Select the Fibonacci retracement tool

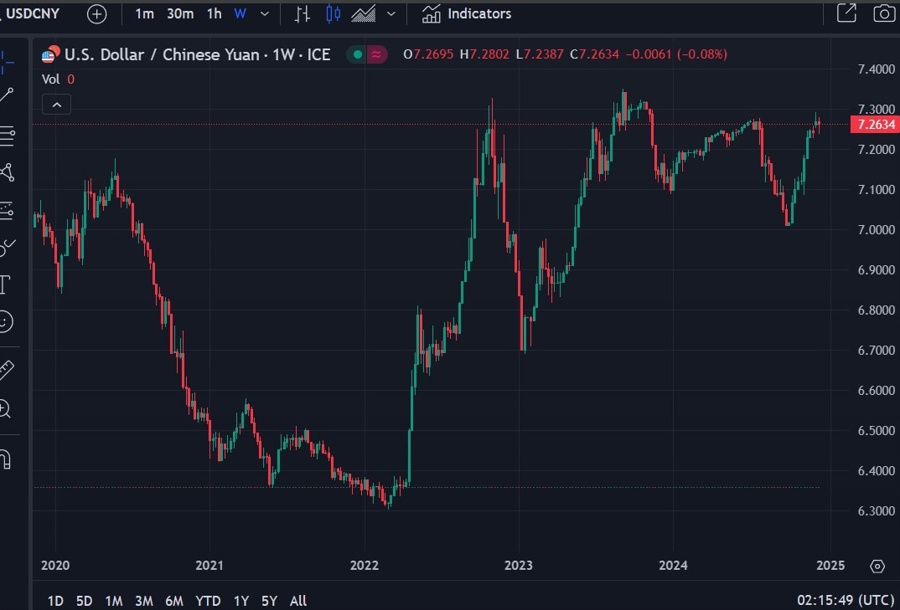tap(7, 136)
